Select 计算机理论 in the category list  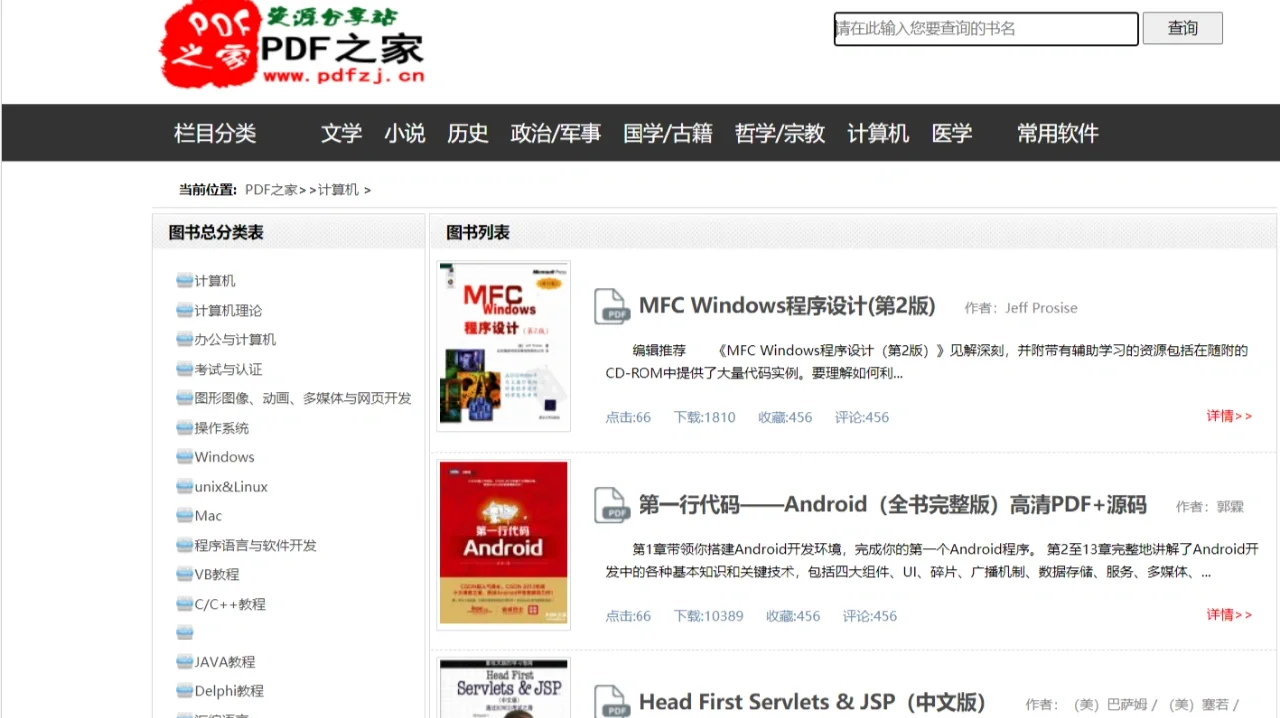(228, 310)
